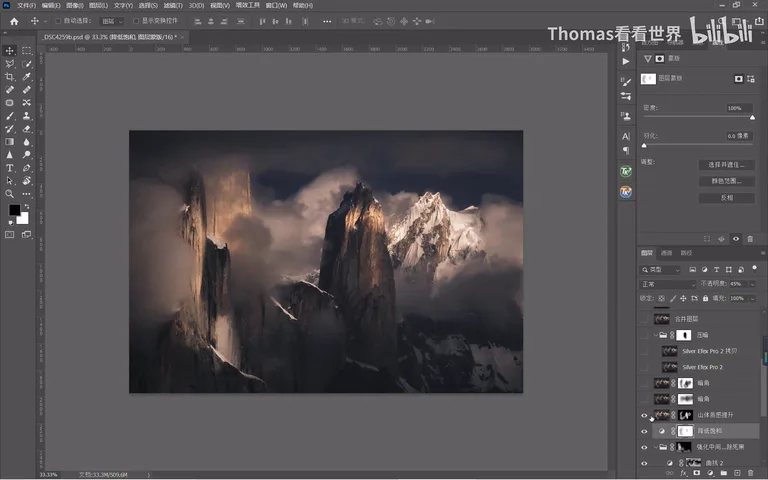Select the Brush tool

(9, 116)
